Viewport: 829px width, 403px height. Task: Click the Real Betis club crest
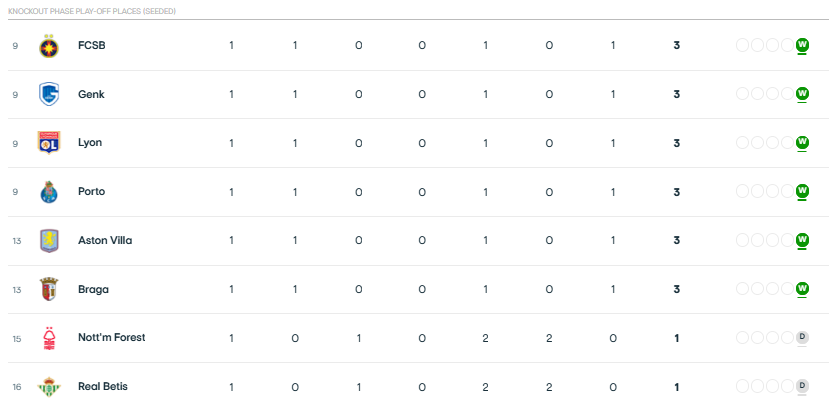tap(49, 387)
